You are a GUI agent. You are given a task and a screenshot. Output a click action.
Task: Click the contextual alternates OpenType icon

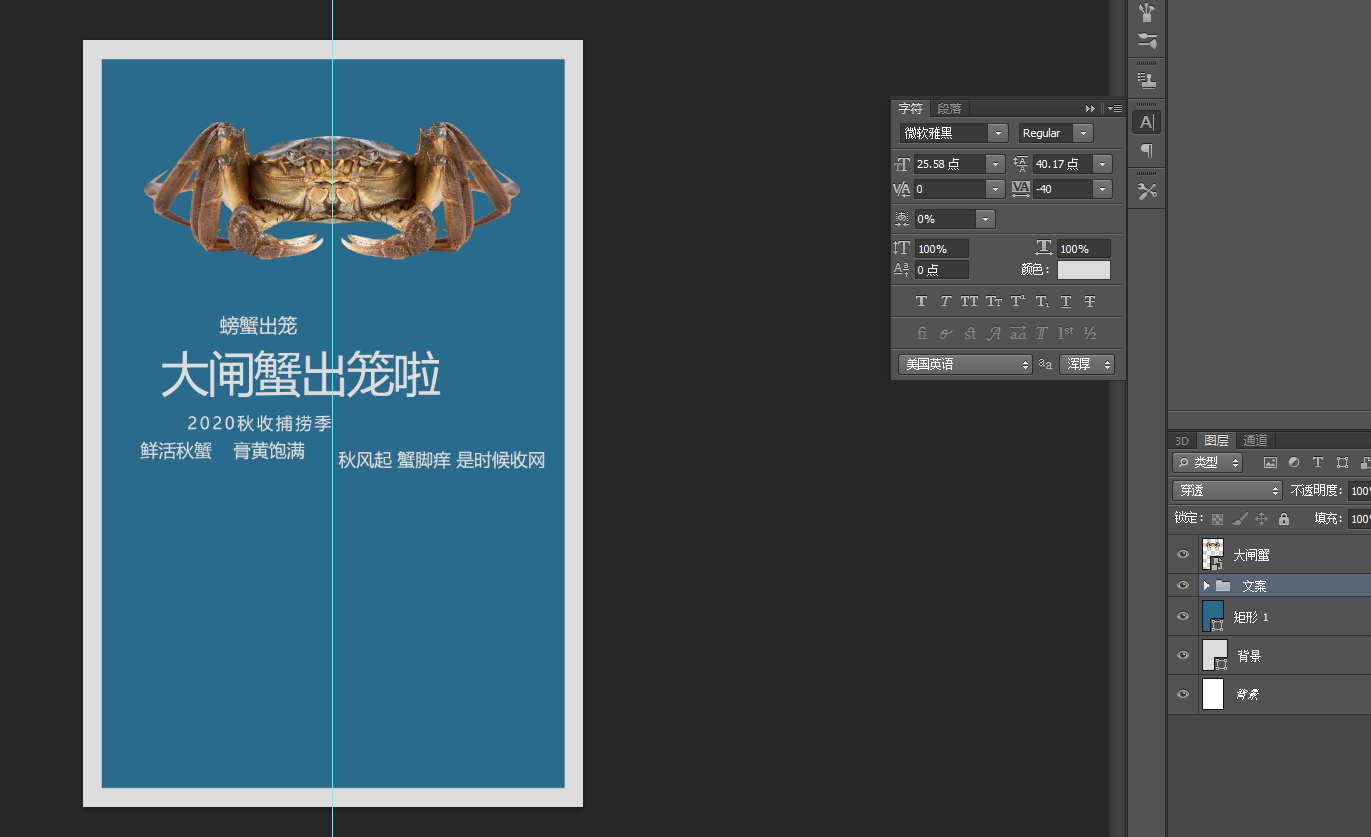[945, 333]
